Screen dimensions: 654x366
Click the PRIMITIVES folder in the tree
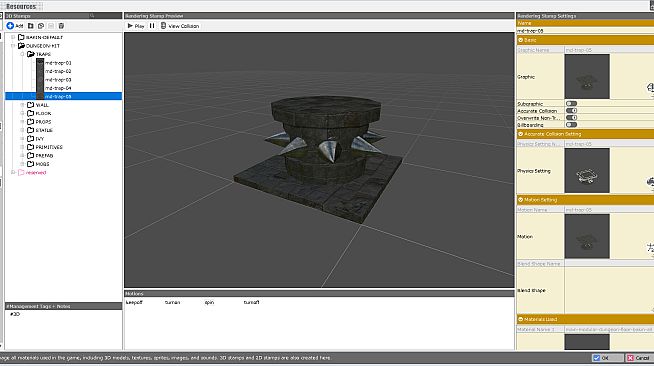pos(45,147)
